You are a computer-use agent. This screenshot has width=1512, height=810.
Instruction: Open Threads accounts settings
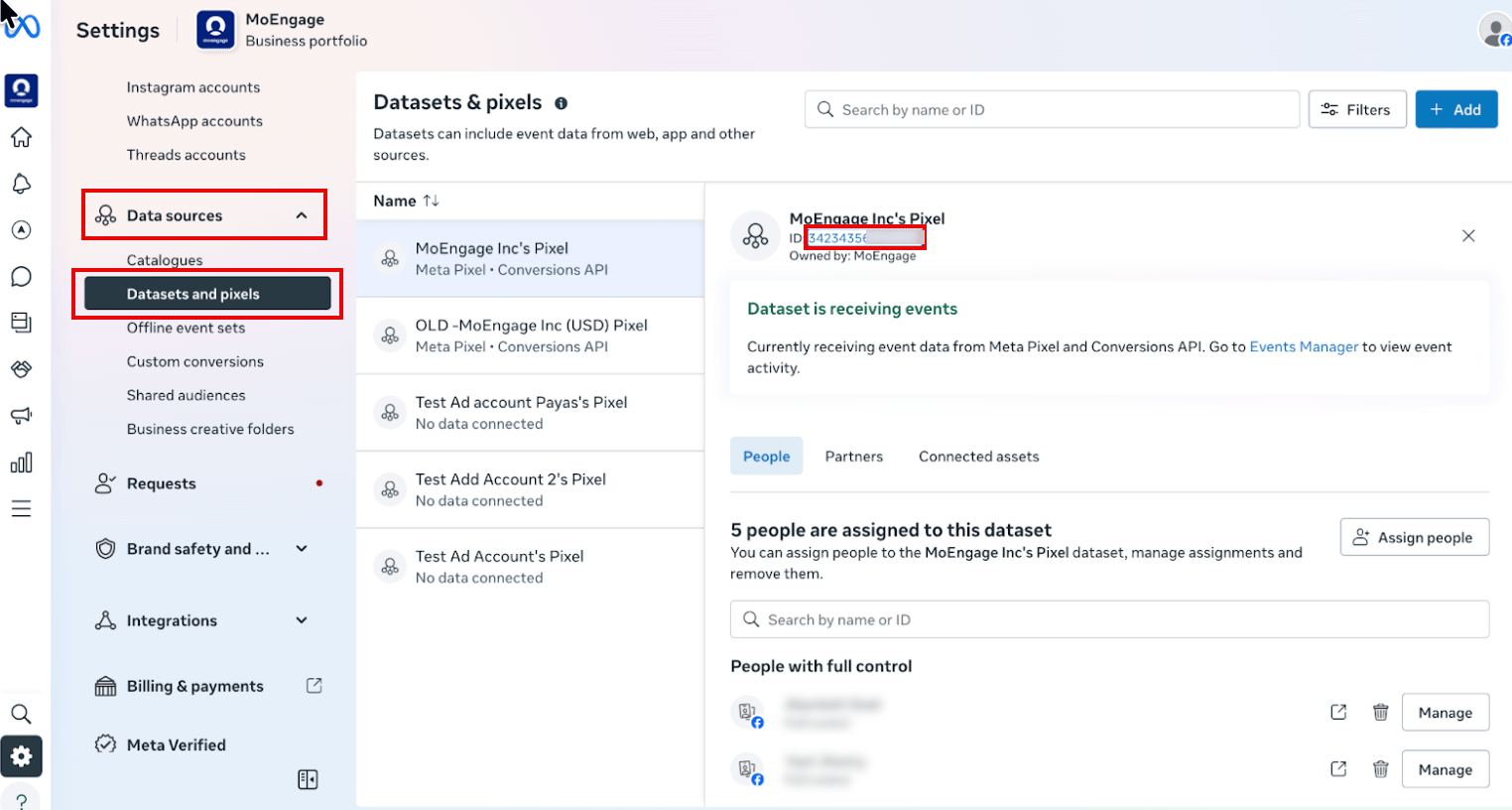[x=187, y=155]
